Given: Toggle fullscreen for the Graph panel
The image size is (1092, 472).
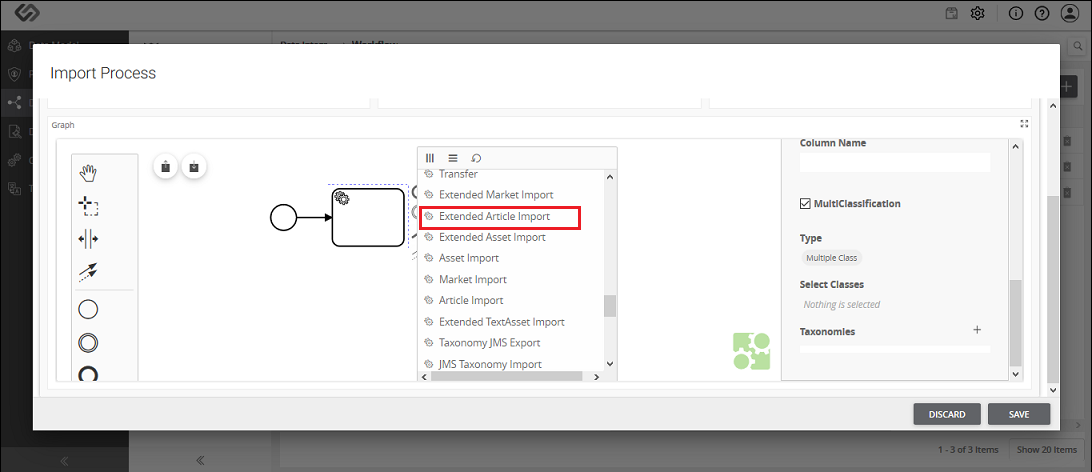Looking at the screenshot, I should (1024, 124).
